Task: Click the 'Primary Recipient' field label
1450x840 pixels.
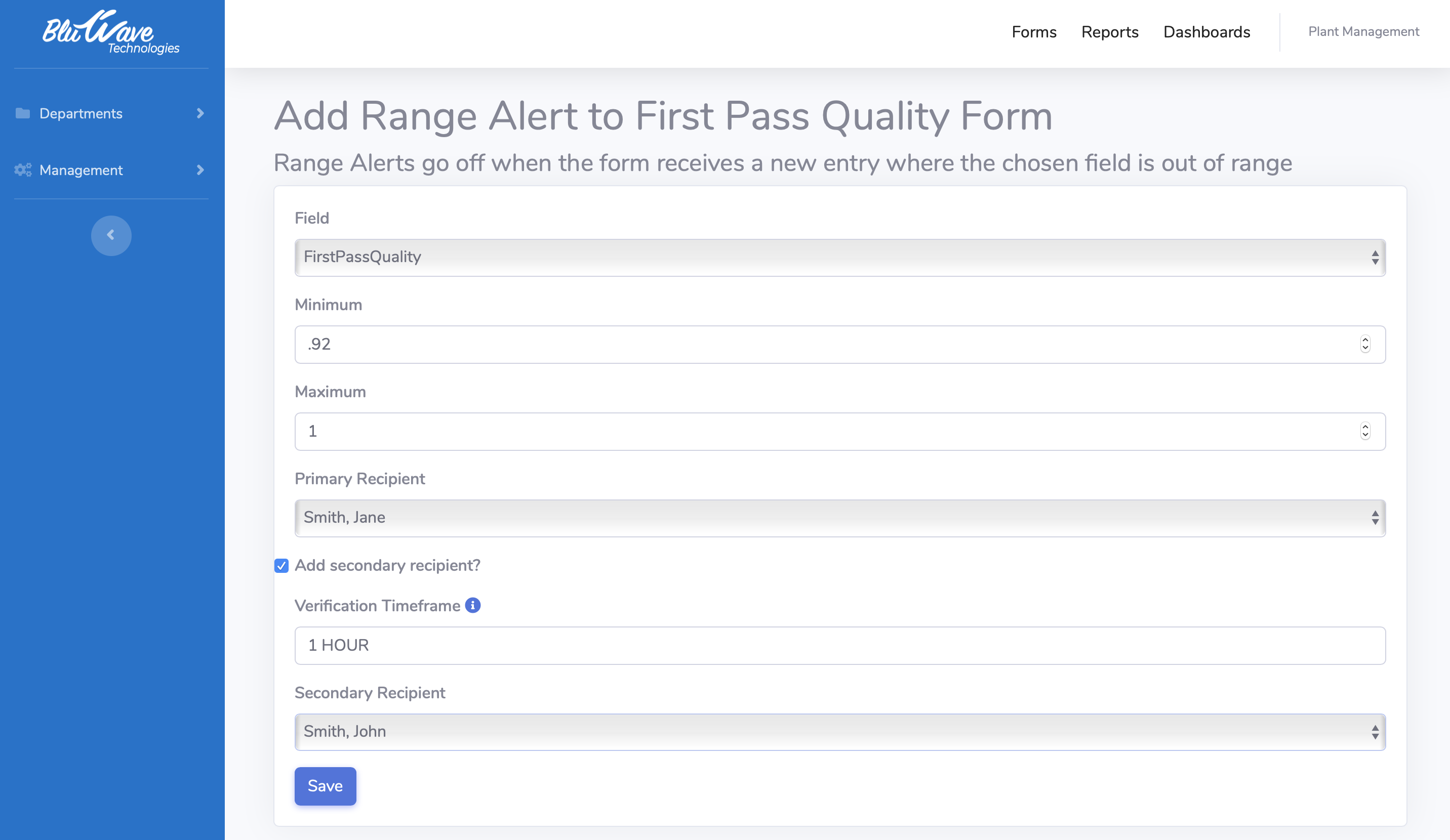Action: coord(359,478)
